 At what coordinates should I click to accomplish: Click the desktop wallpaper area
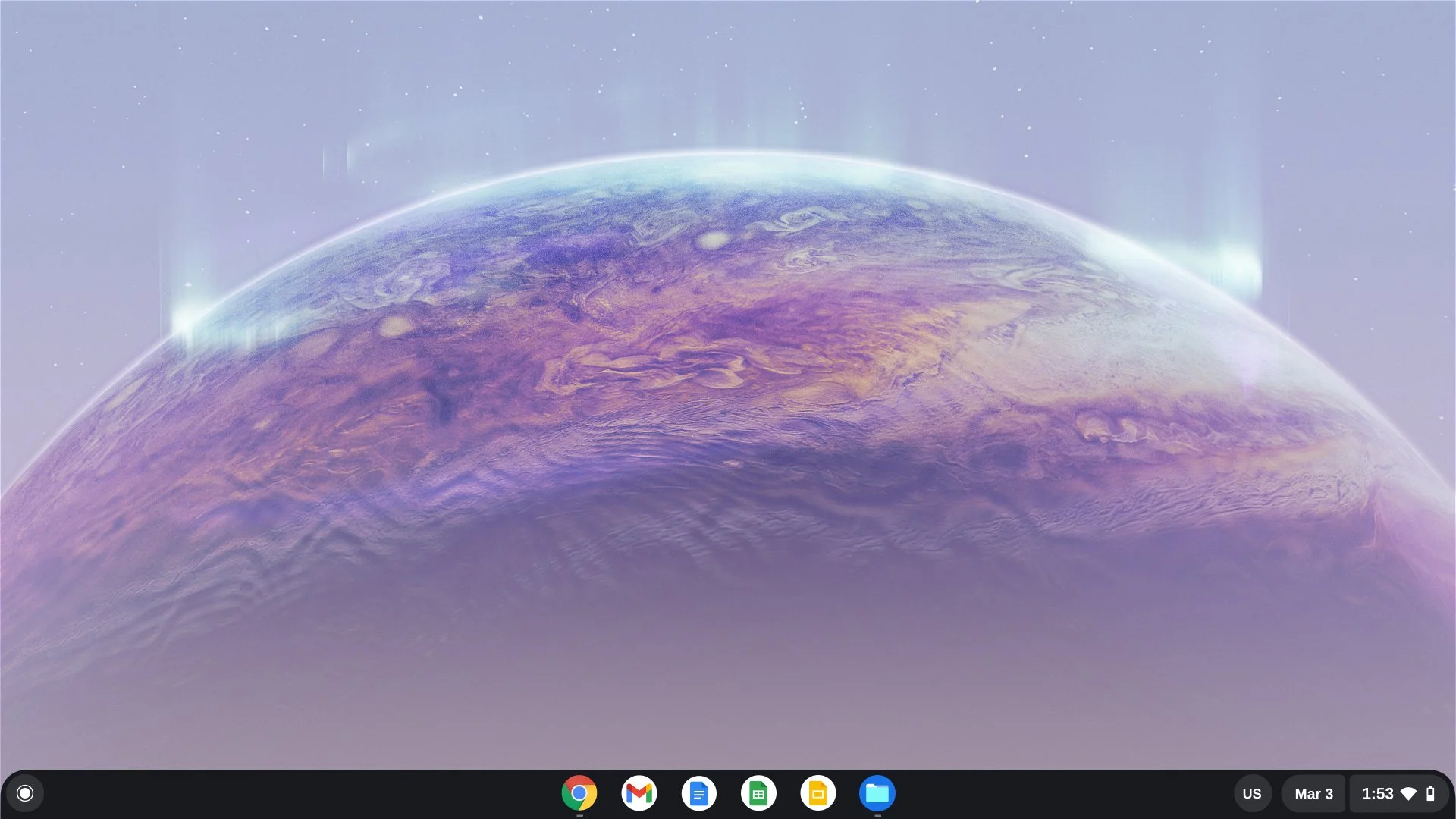click(x=728, y=379)
